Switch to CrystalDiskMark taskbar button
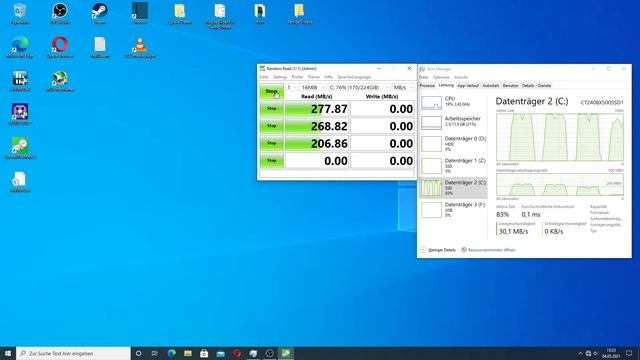Screen dimensions: 640x360 (286, 353)
